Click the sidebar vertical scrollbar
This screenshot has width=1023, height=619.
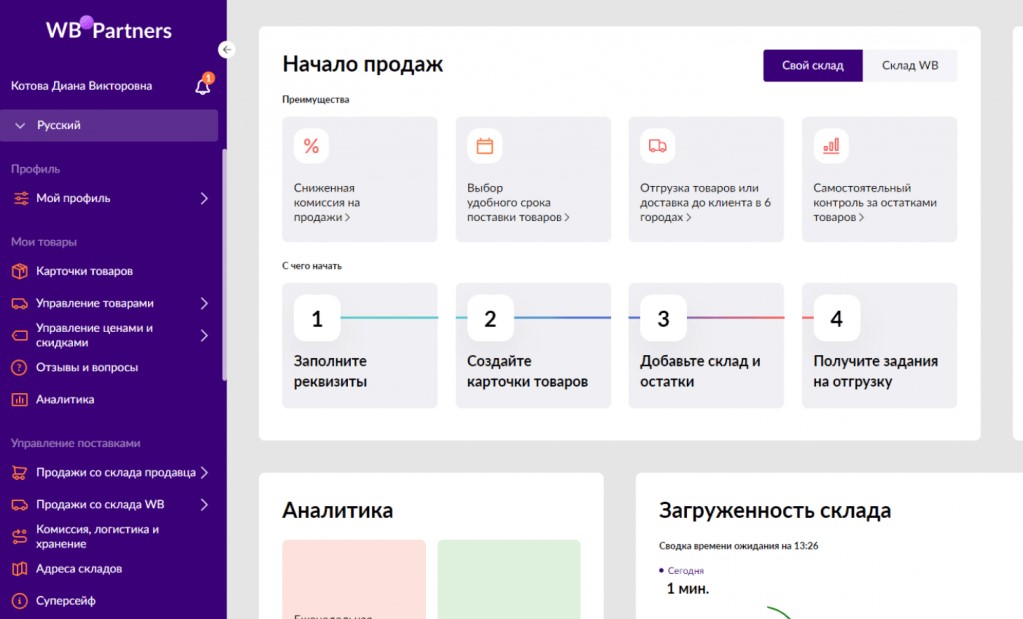point(224,264)
